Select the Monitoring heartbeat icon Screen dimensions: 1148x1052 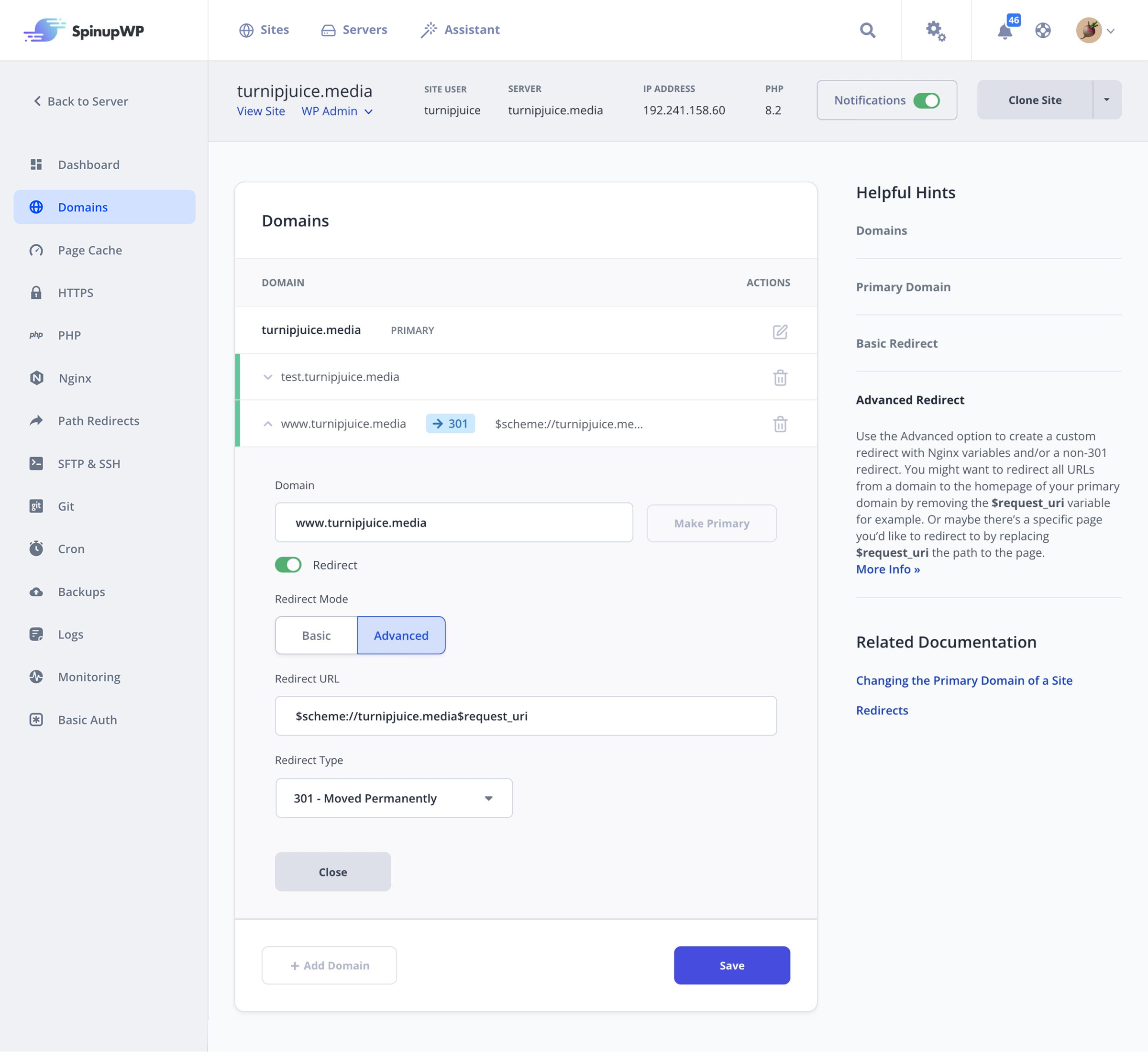36,677
